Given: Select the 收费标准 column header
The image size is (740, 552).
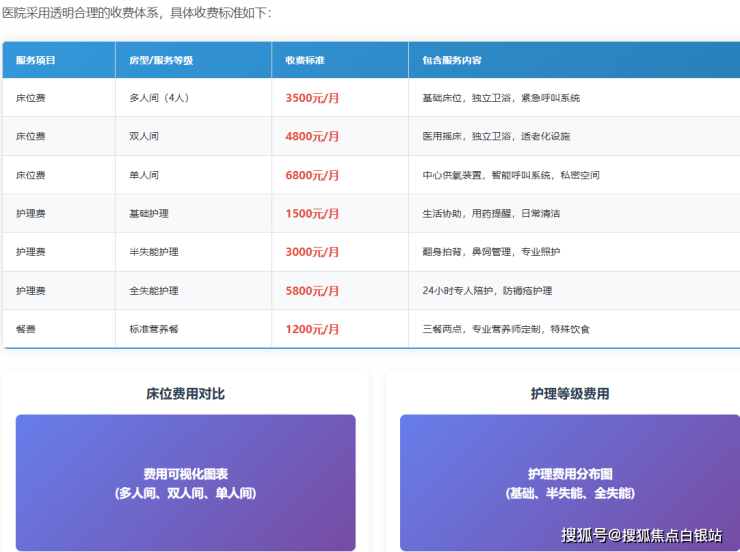Looking at the screenshot, I should (305, 60).
